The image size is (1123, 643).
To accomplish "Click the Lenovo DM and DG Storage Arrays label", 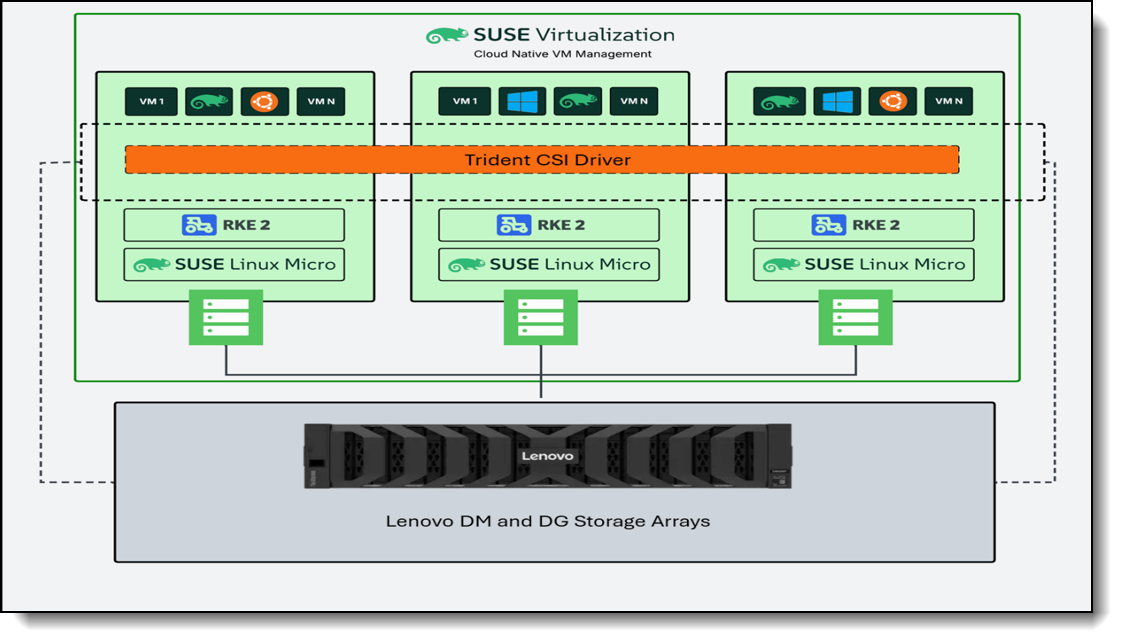I will [x=548, y=521].
